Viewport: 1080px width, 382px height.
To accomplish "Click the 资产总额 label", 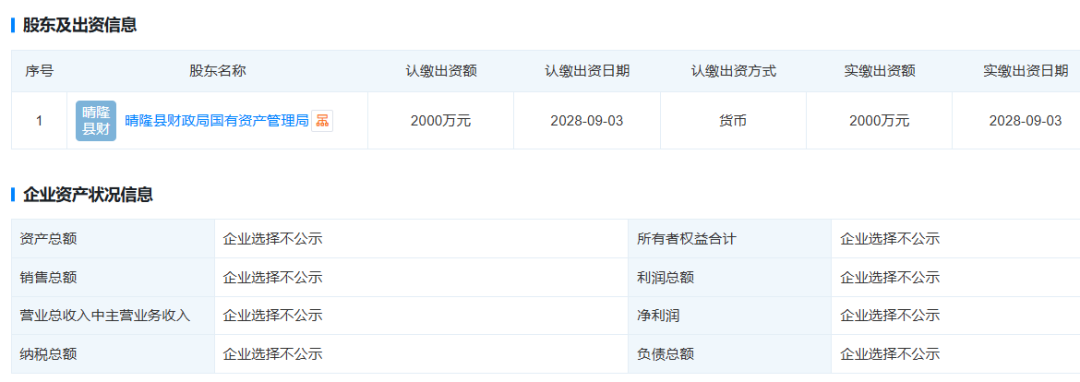I will (48, 239).
